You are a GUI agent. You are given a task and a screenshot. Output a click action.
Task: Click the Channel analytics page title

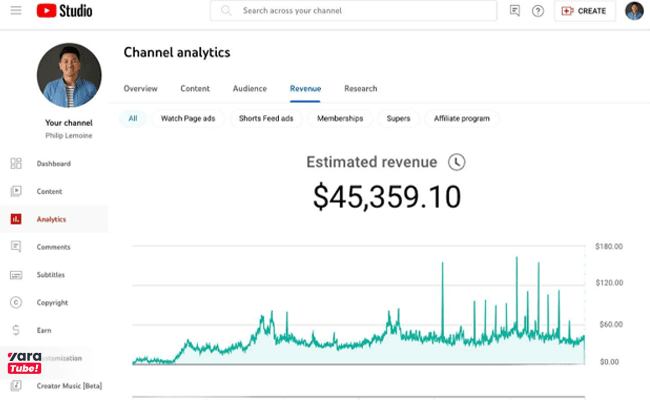tap(177, 53)
